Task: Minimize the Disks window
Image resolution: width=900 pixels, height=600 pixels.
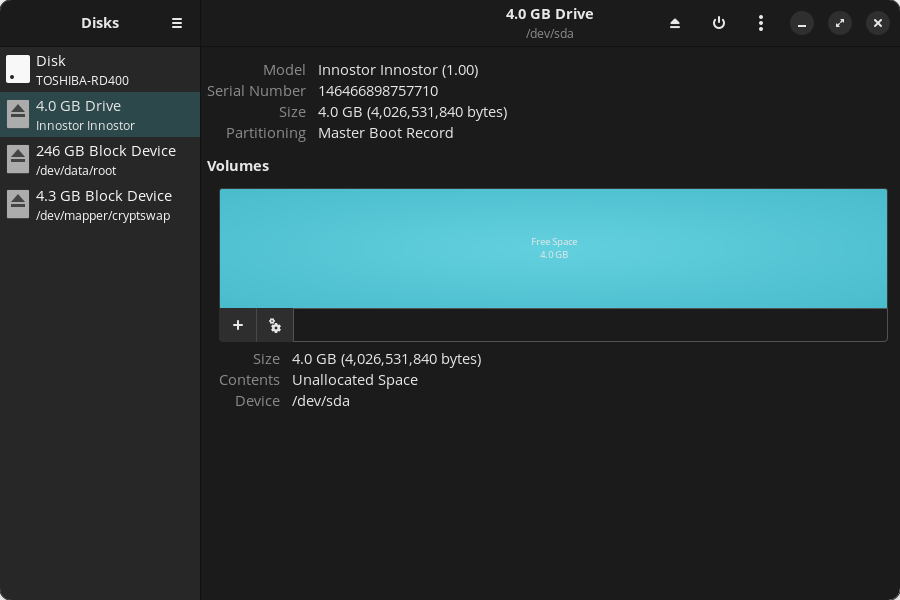Action: coord(801,22)
